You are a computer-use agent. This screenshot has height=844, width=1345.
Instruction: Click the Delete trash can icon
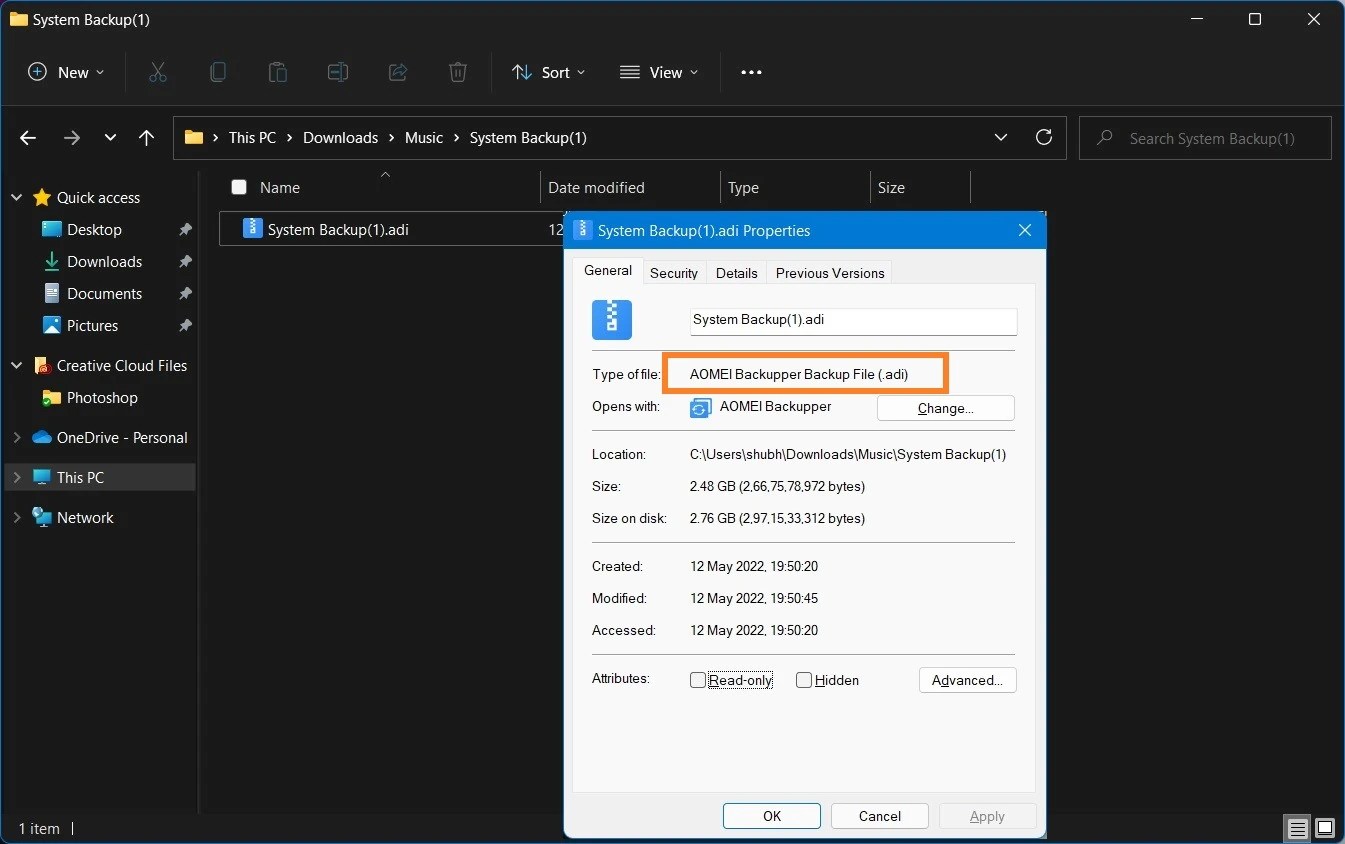click(x=457, y=72)
